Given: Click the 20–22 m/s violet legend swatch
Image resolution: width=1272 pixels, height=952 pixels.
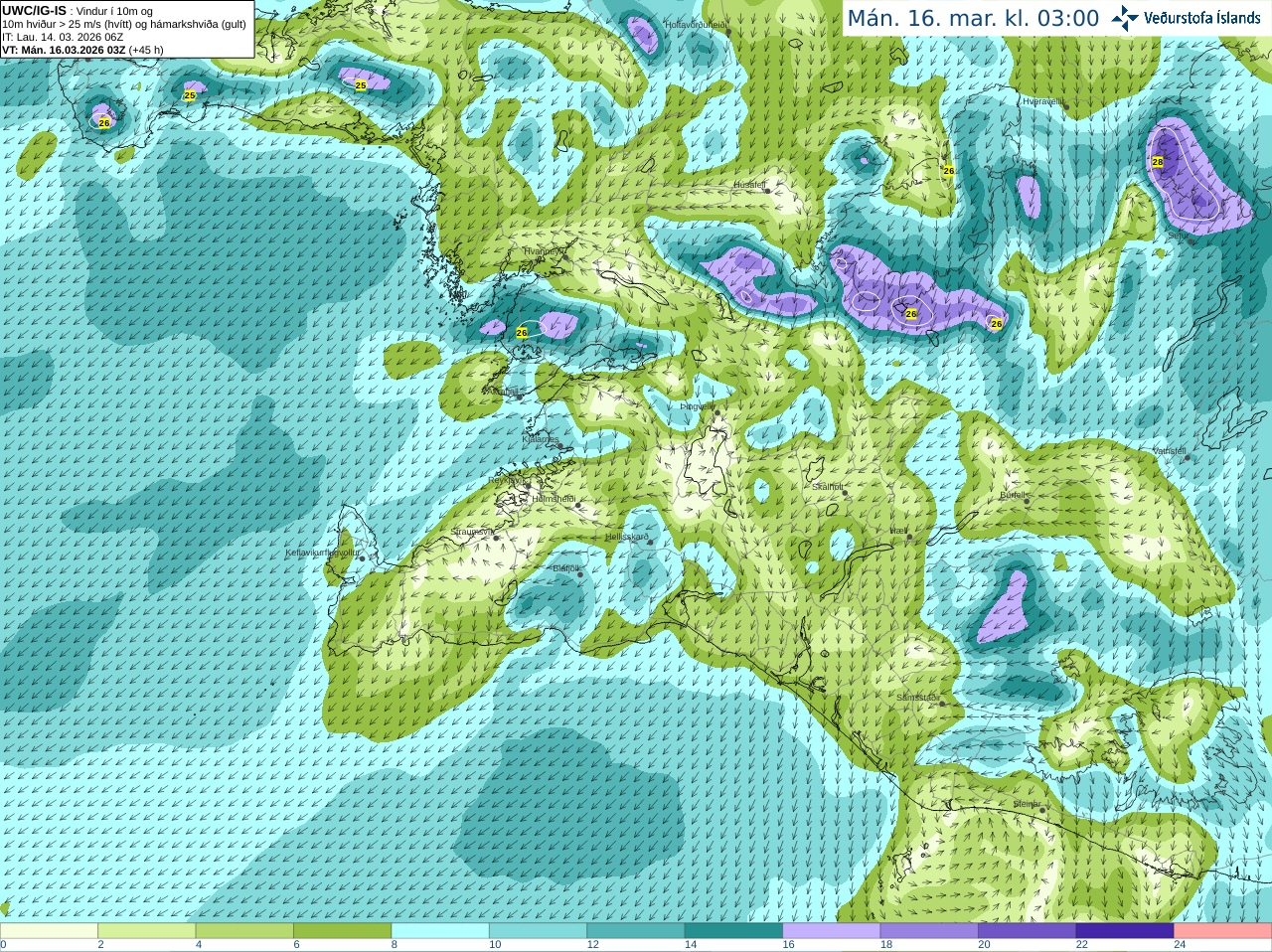Looking at the screenshot, I should (x=1028, y=931).
